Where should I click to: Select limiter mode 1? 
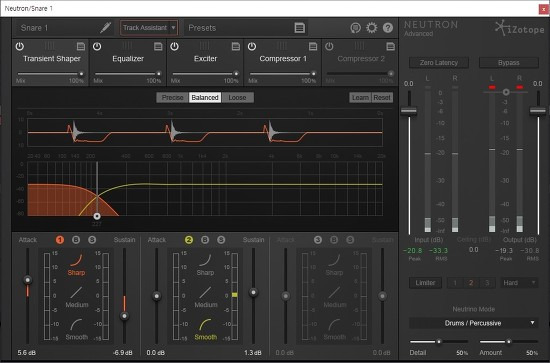tap(455, 283)
